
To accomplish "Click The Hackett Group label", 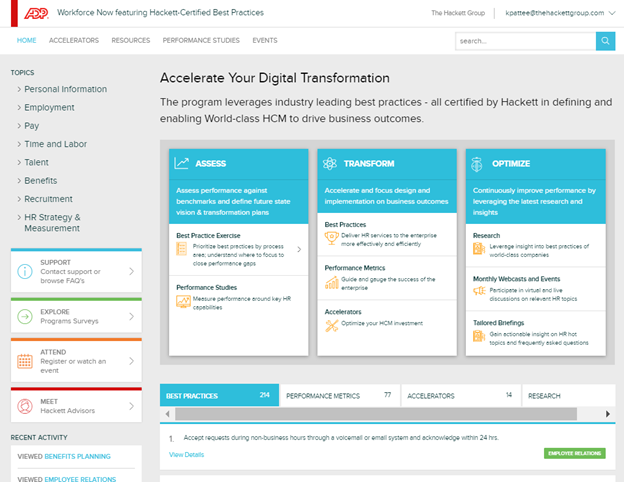I will (458, 13).
